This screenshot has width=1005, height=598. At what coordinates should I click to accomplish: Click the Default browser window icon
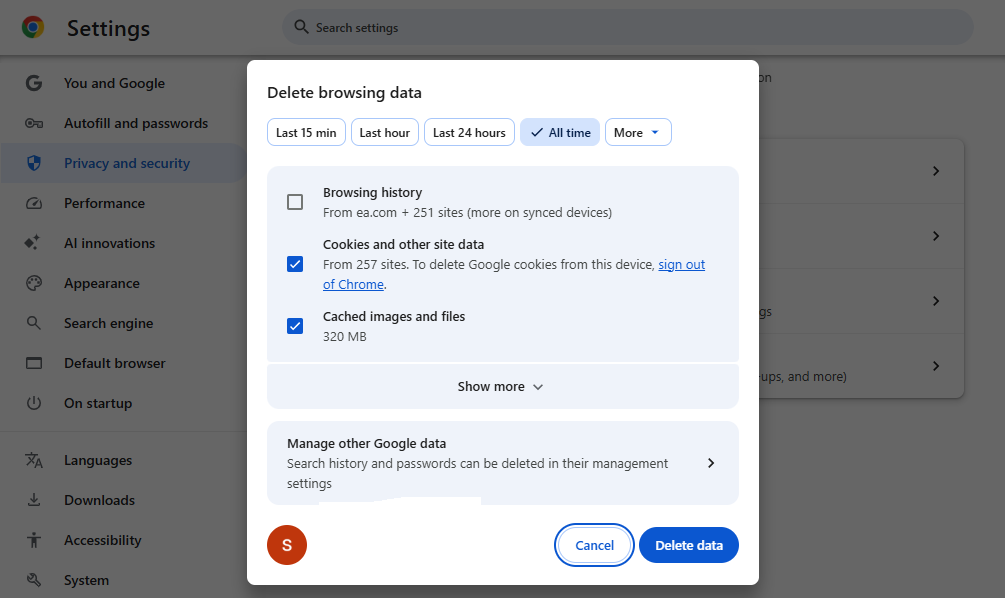tap(34, 363)
